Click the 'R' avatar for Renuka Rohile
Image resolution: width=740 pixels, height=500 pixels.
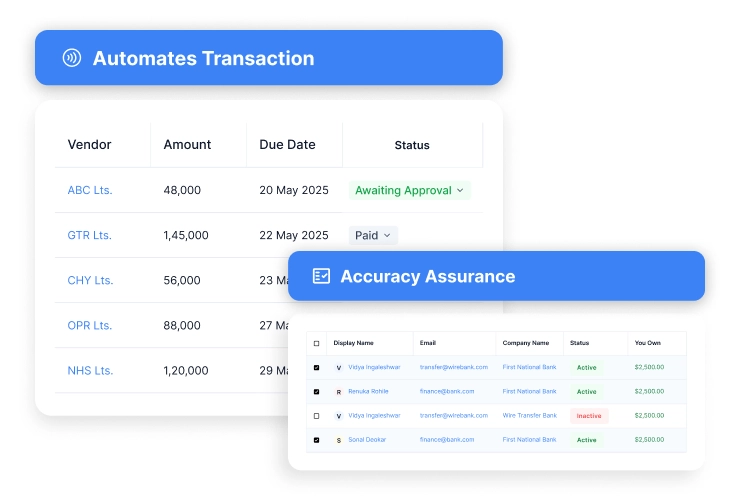(338, 392)
